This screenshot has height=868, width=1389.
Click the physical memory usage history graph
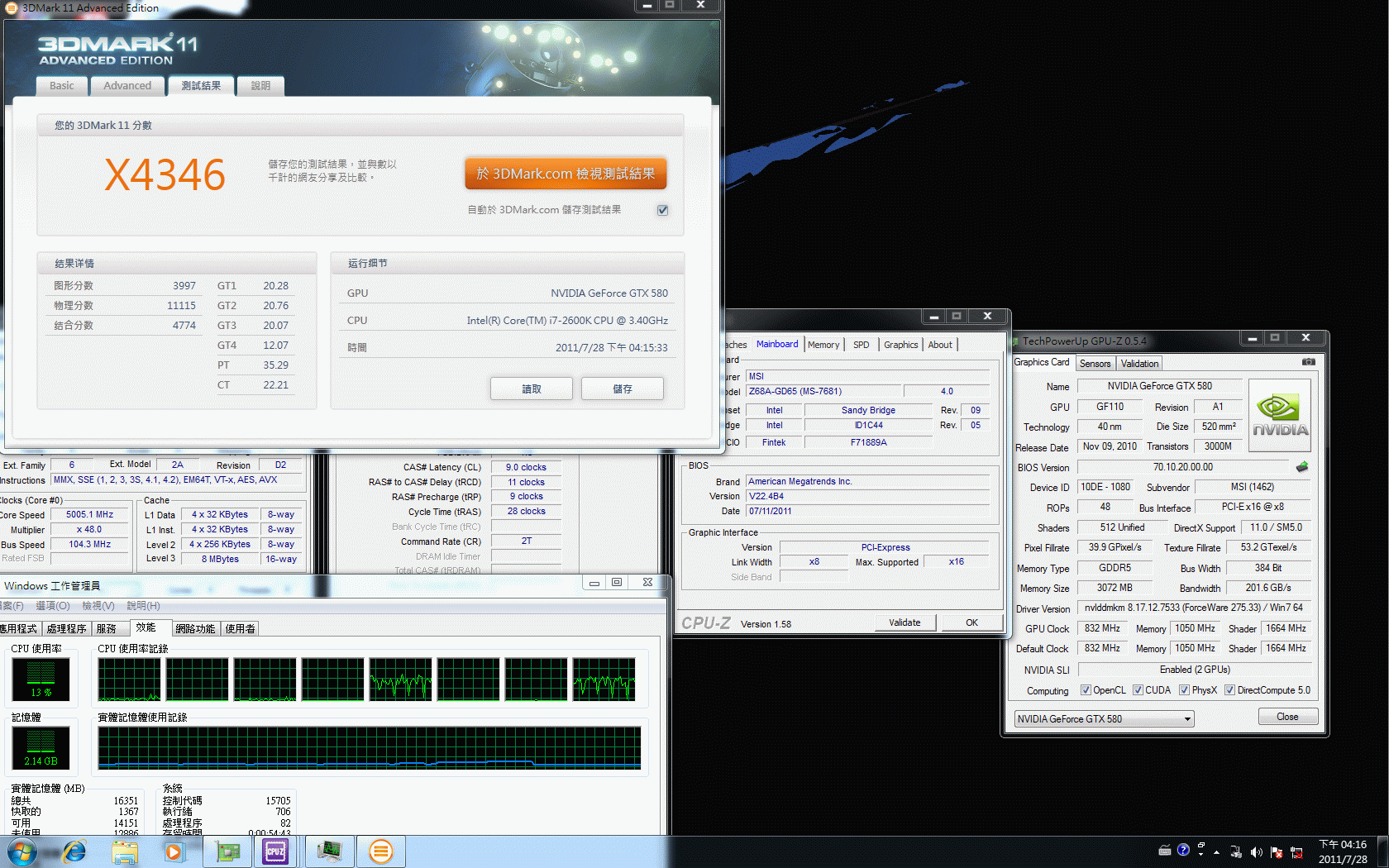[x=370, y=748]
